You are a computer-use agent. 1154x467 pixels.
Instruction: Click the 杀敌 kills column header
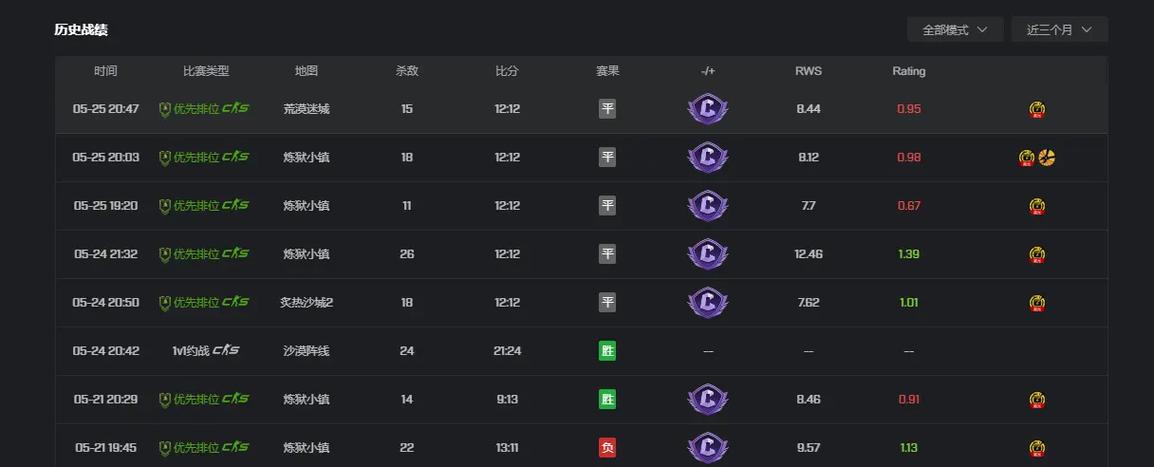(407, 71)
